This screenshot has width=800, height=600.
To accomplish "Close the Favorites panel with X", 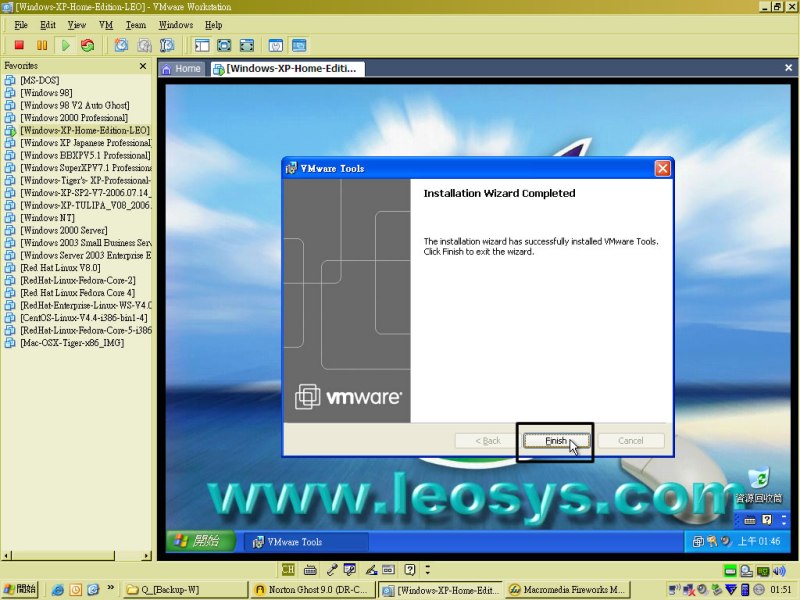I will (x=143, y=66).
